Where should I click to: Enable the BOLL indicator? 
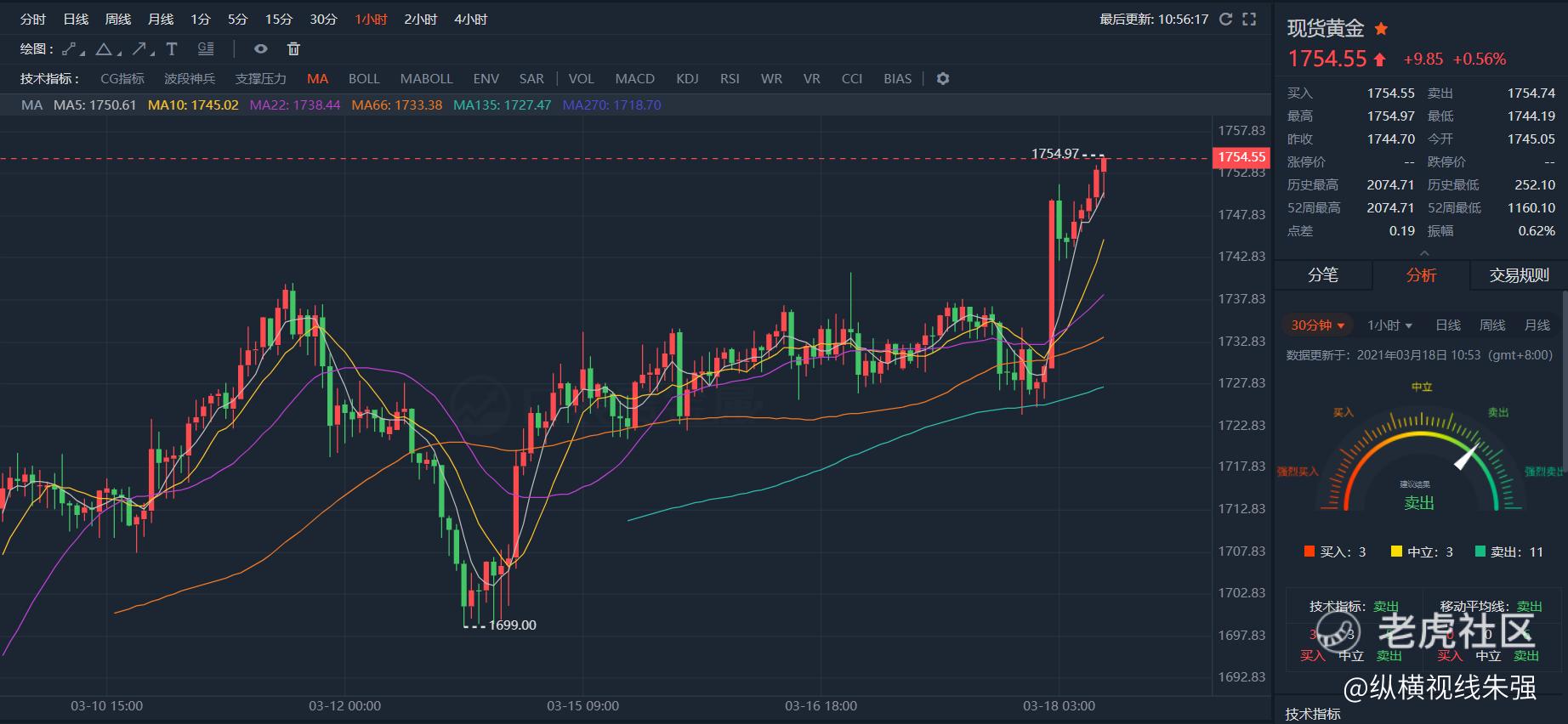364,79
